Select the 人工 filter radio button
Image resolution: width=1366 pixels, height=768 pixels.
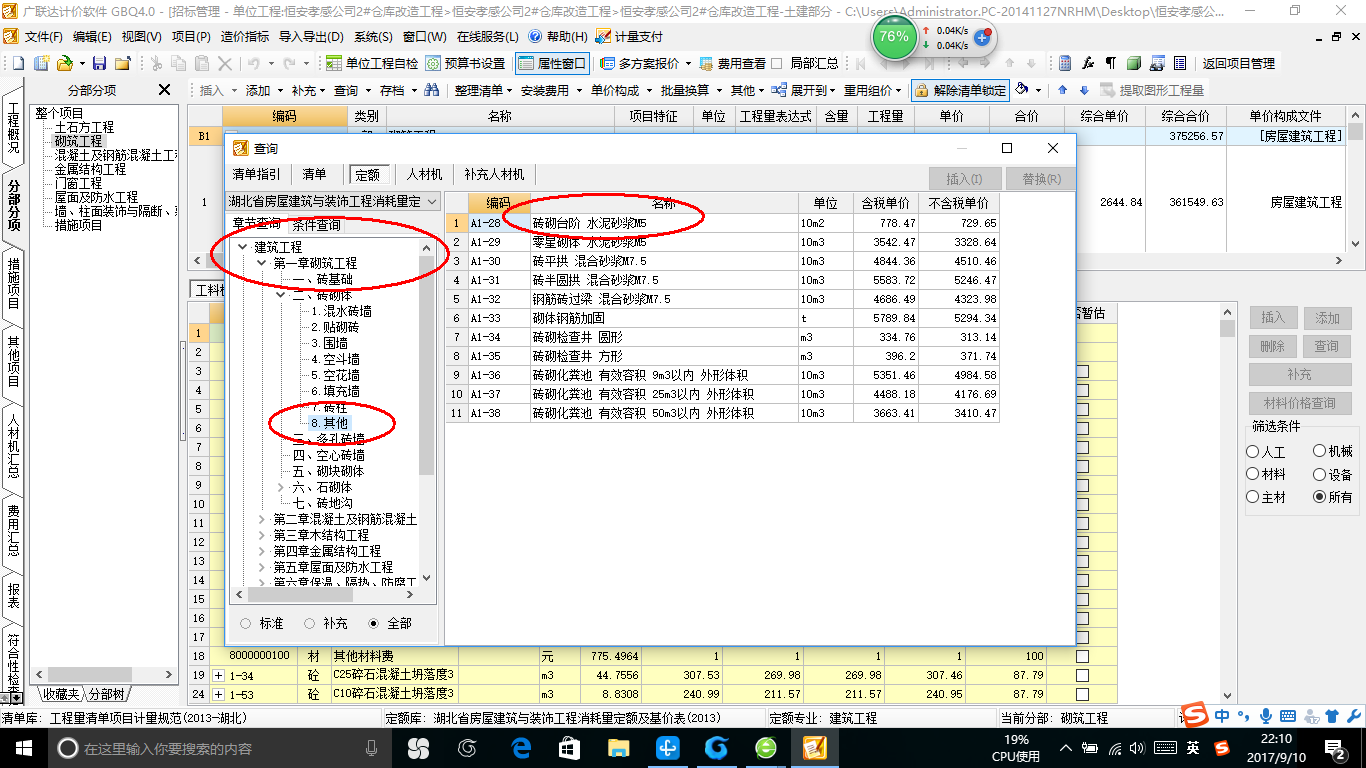1253,452
